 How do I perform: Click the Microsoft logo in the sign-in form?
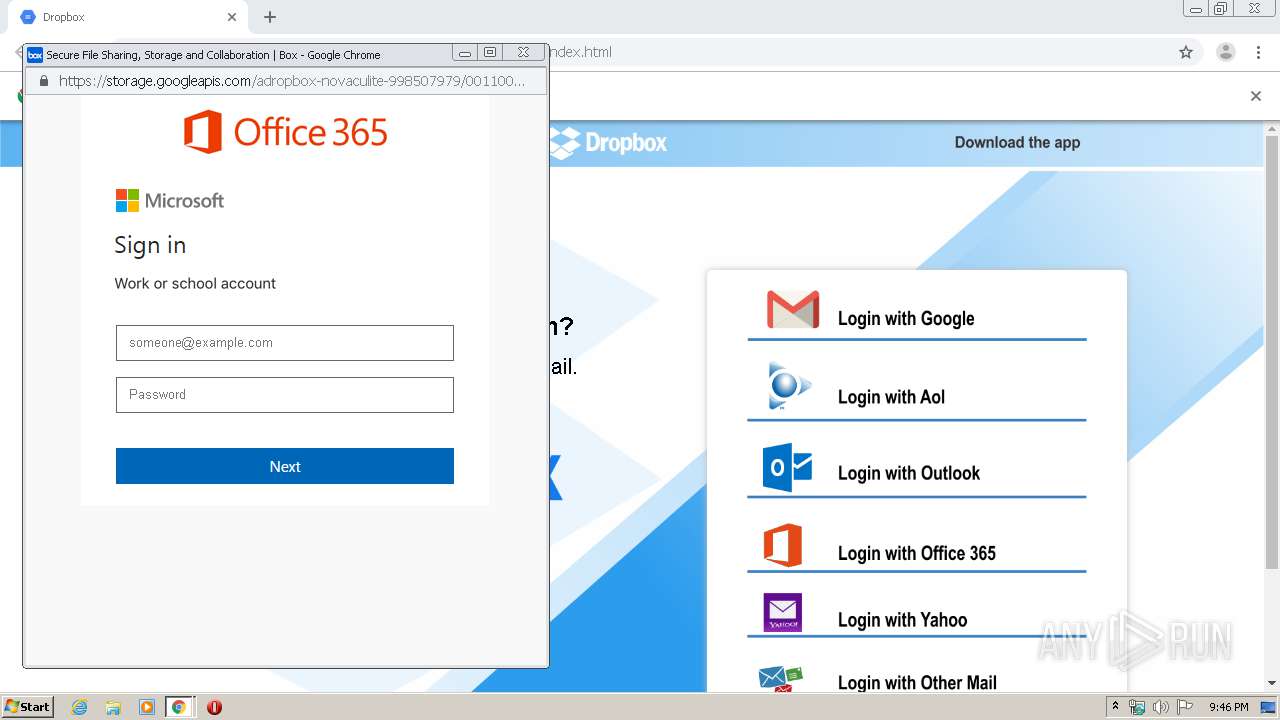(170, 200)
